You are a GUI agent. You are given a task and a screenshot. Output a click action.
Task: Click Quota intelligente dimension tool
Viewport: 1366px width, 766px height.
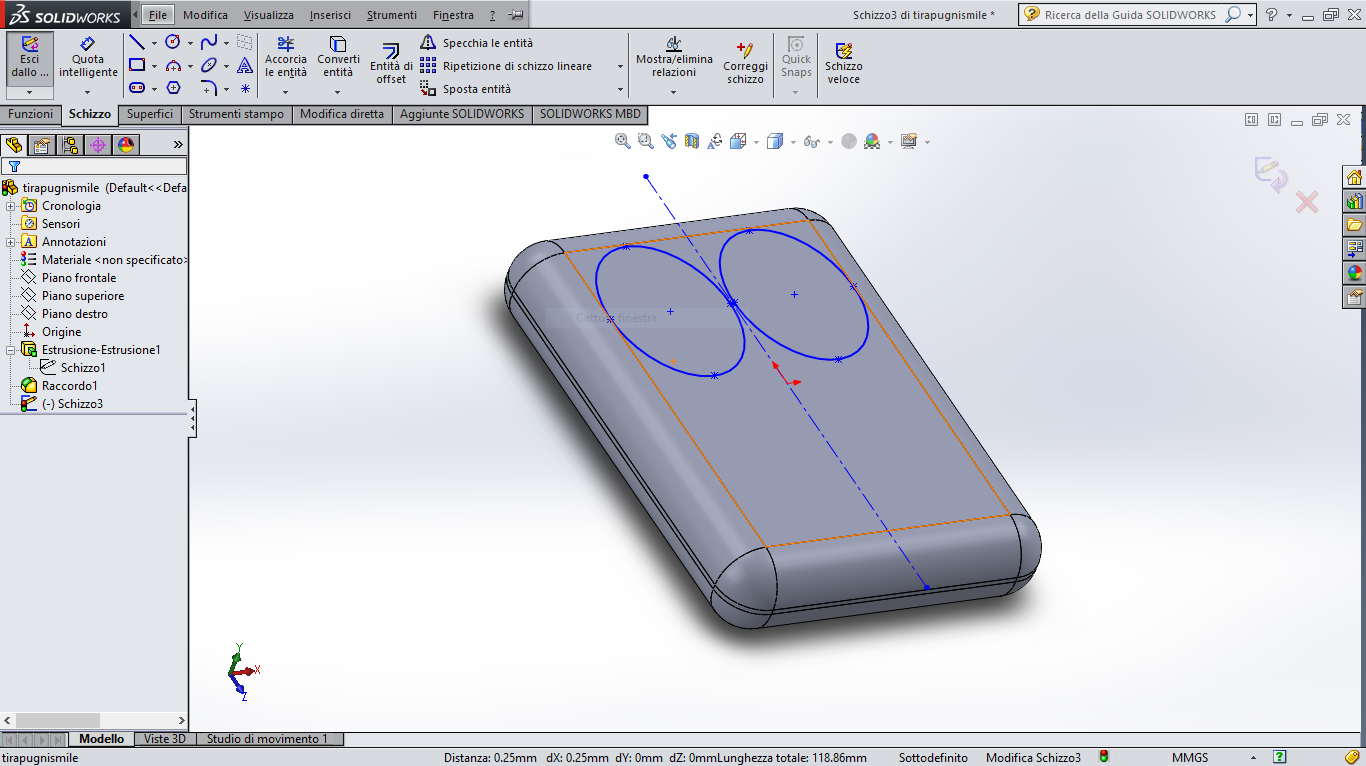88,57
